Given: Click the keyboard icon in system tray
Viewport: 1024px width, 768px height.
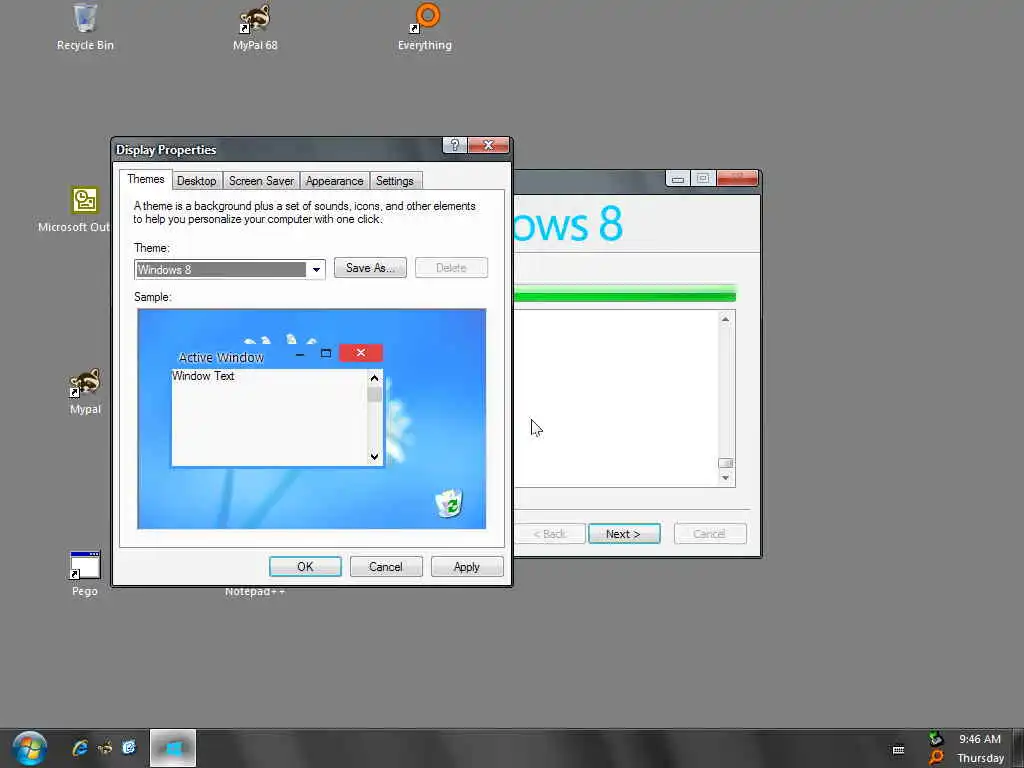Looking at the screenshot, I should [899, 750].
